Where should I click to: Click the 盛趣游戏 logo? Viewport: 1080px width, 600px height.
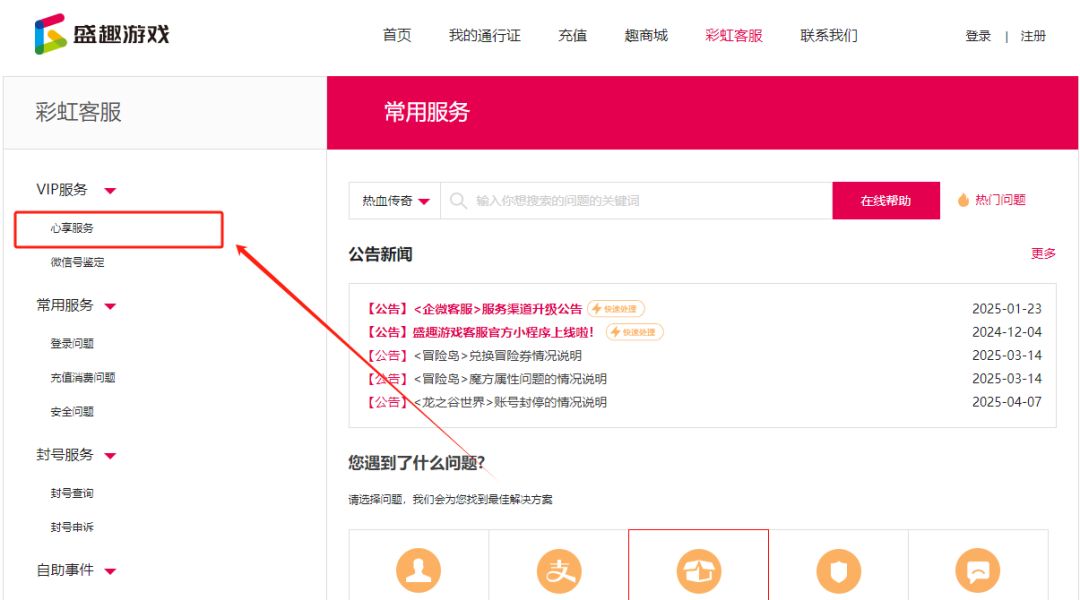coord(102,34)
